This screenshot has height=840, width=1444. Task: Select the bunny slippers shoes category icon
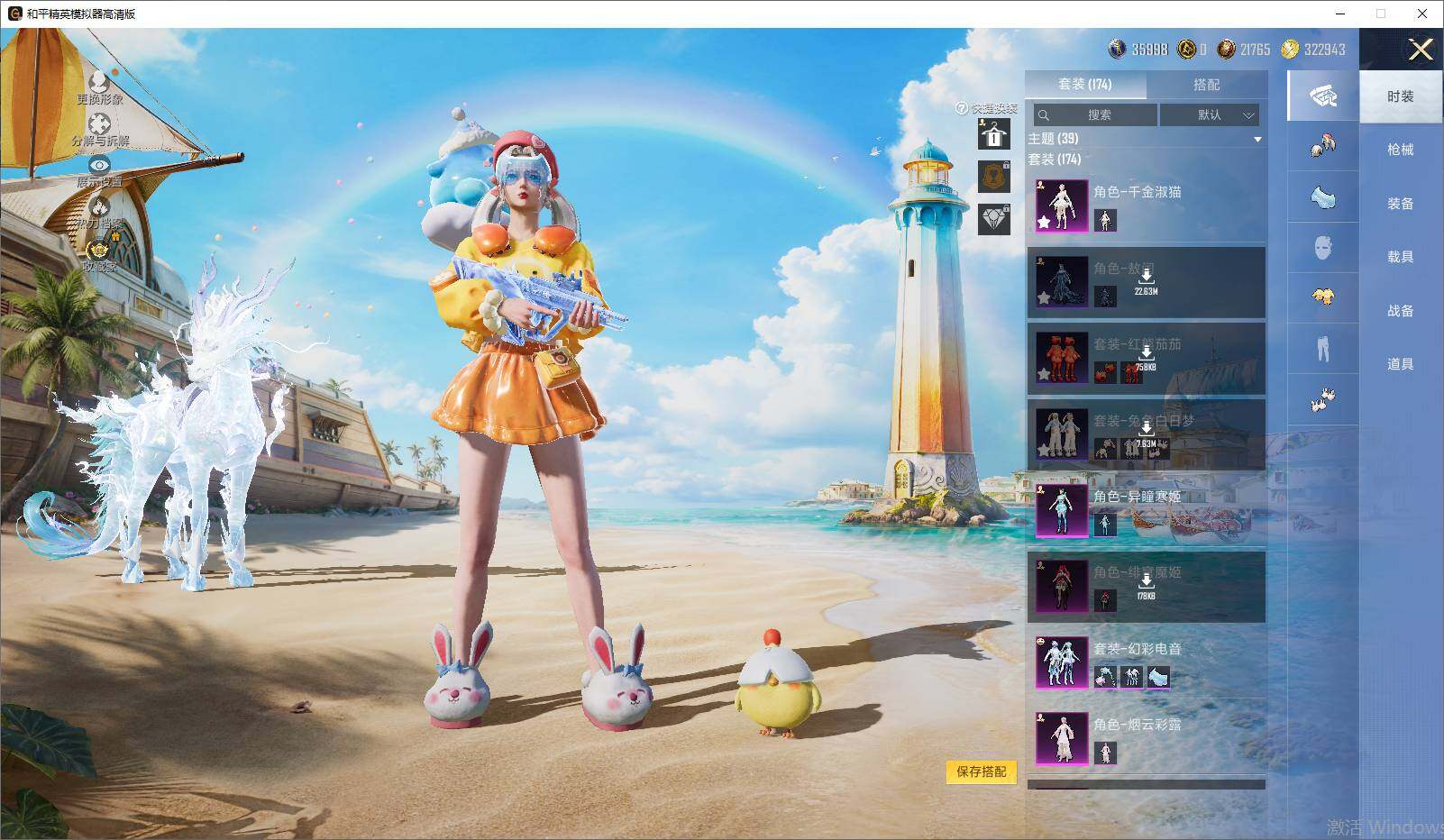coord(1322,398)
